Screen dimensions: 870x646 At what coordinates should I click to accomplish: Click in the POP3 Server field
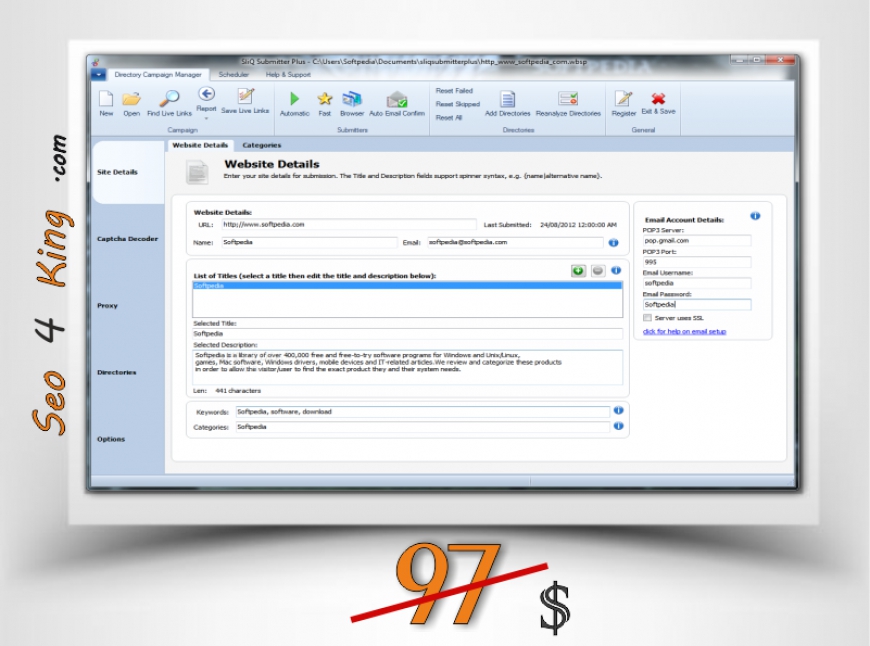click(697, 240)
